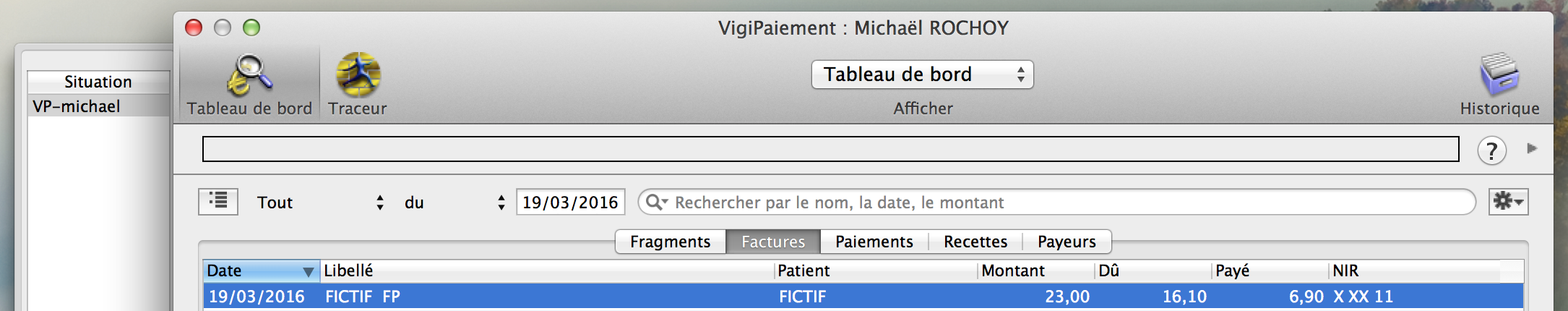The image size is (1568, 311).
Task: Open the Tableau de bord toolbar icon
Action: pos(249,75)
